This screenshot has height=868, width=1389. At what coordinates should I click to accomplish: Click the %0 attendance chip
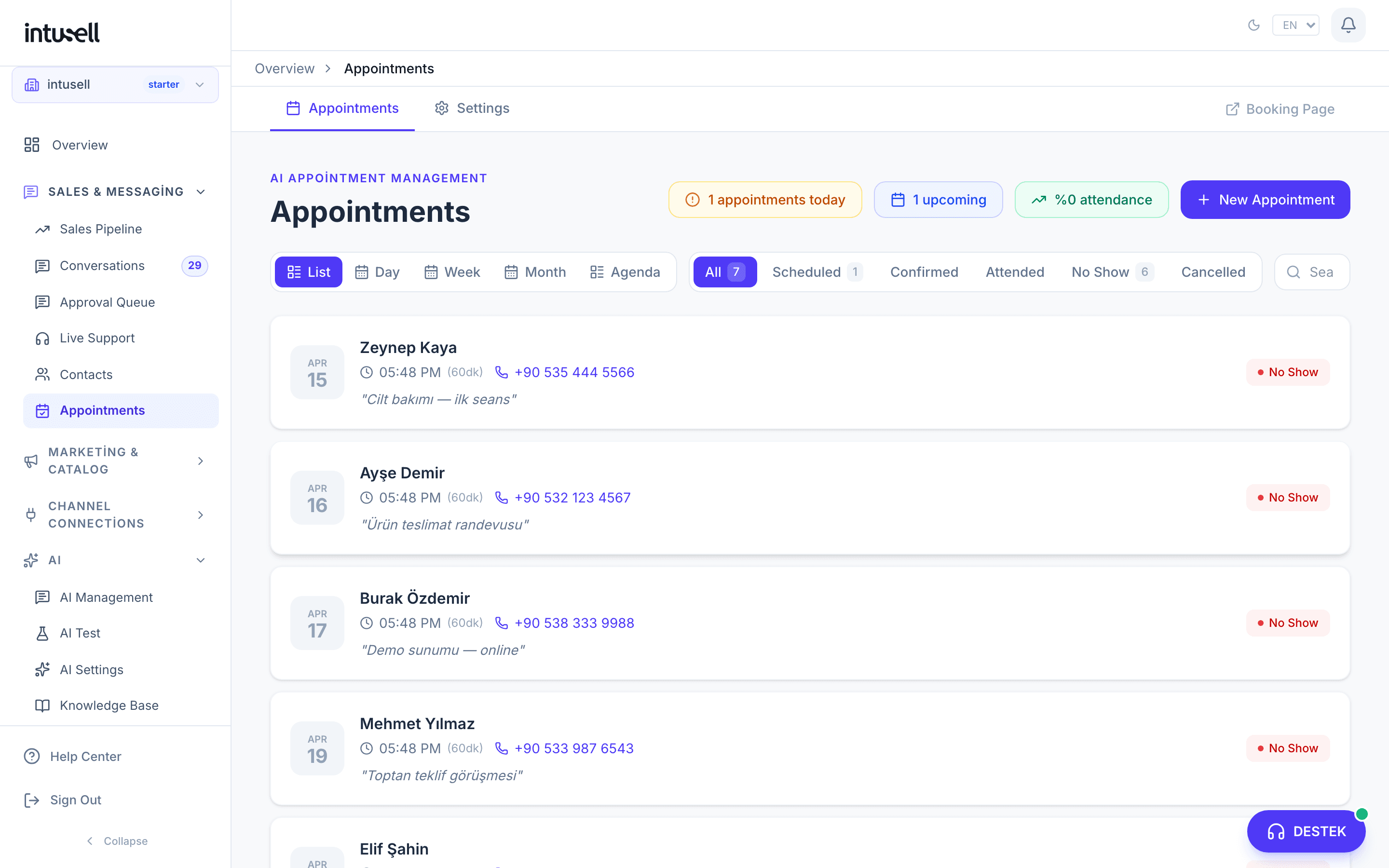pos(1091,200)
